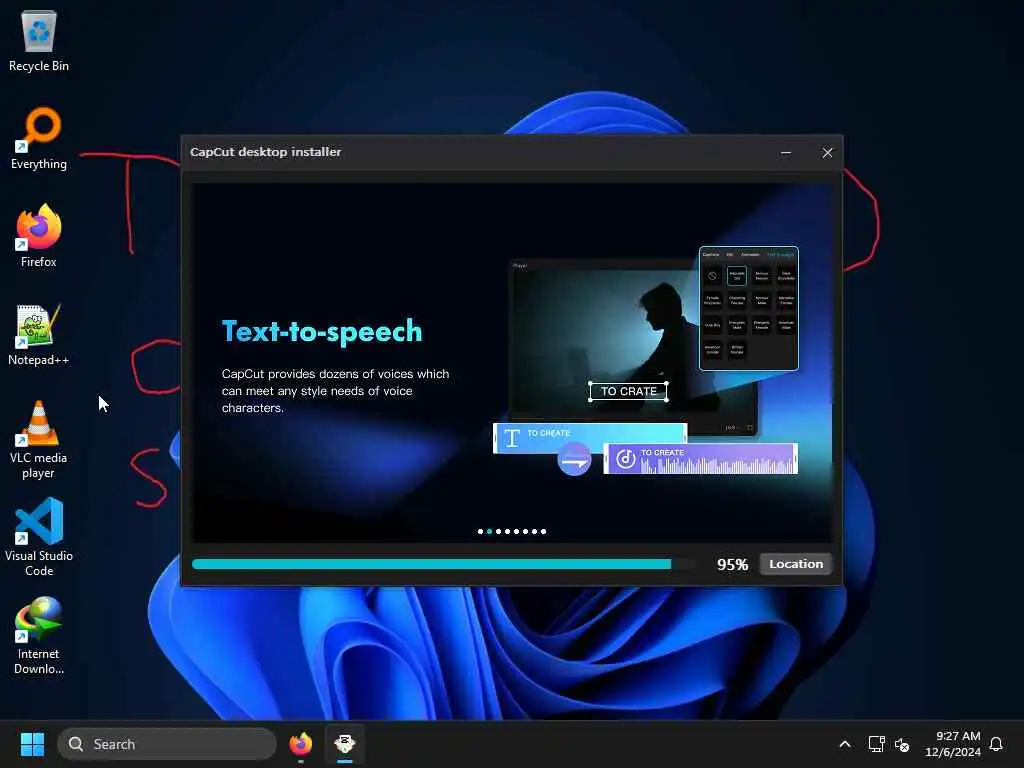1024x768 pixels.
Task: Click the muted volume tray icon
Action: 902,744
